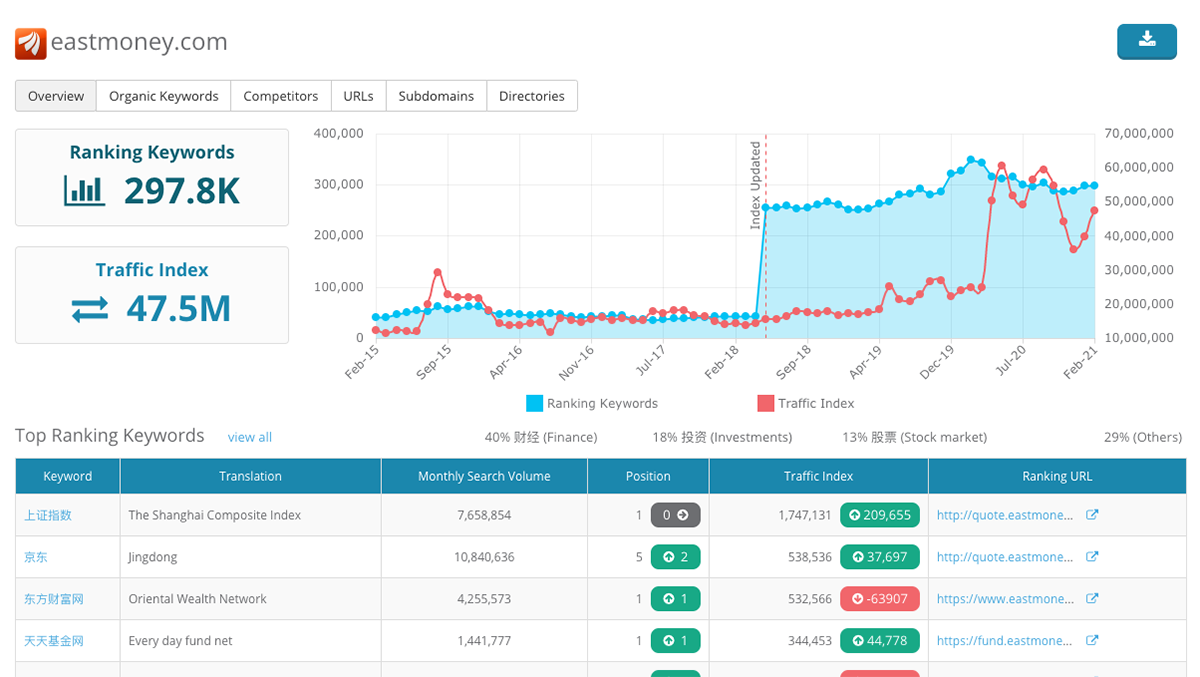Viewport: 1200px width, 677px height.
Task: Sort by the Position column header
Action: 648,476
